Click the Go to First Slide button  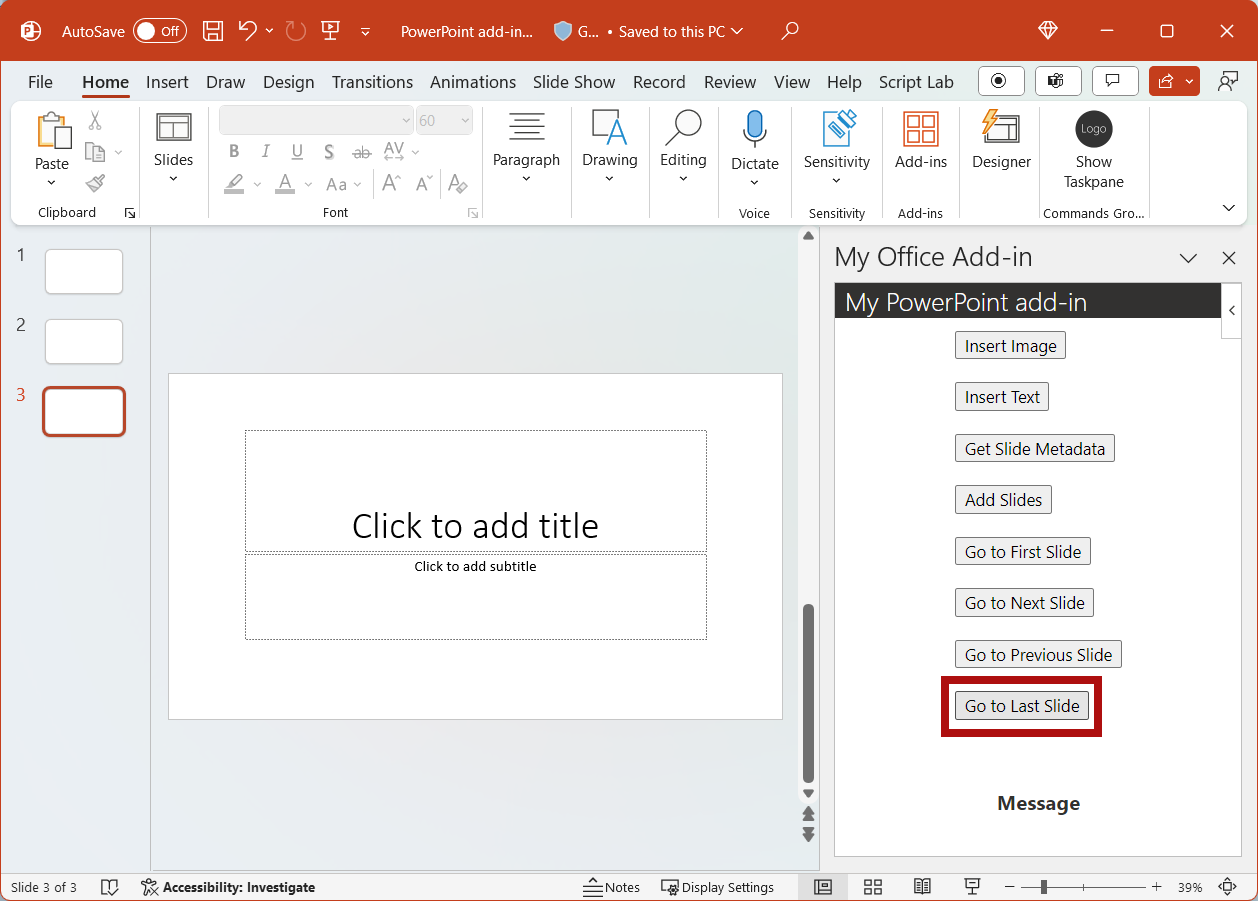[x=1023, y=552]
